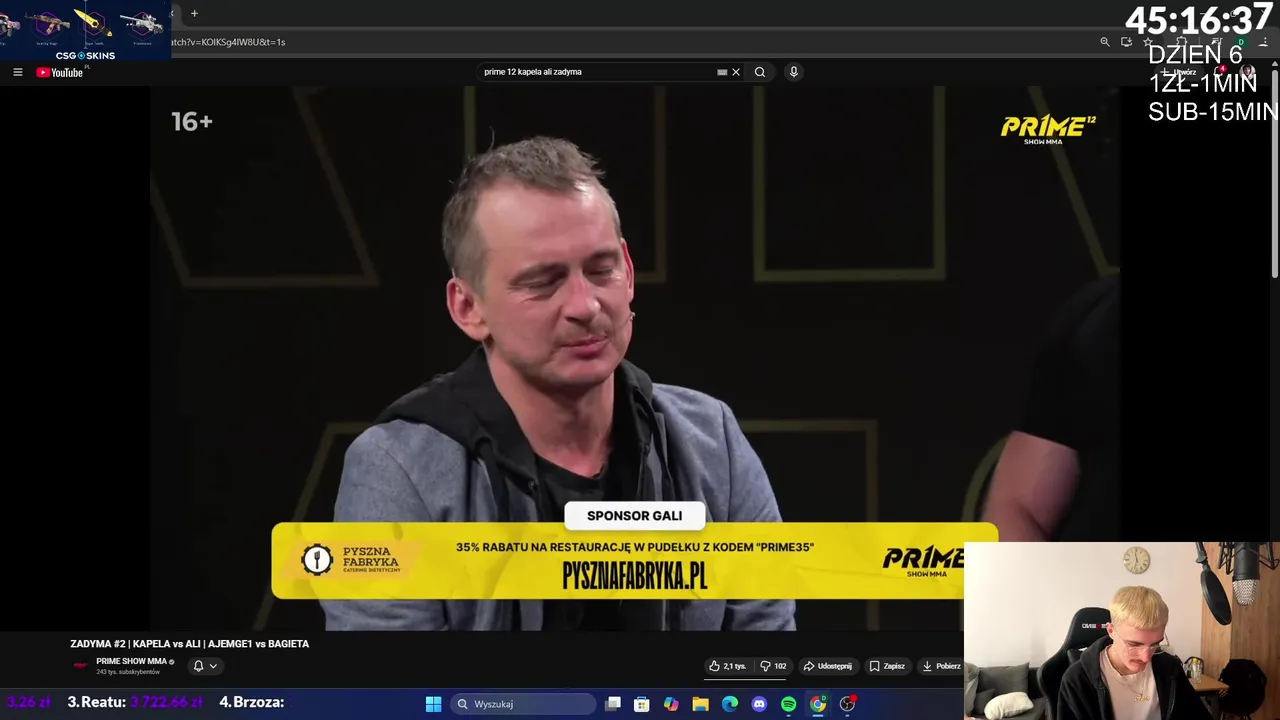The width and height of the screenshot is (1280, 720).
Task: Focus the YouTube search field
Action: tap(597, 72)
